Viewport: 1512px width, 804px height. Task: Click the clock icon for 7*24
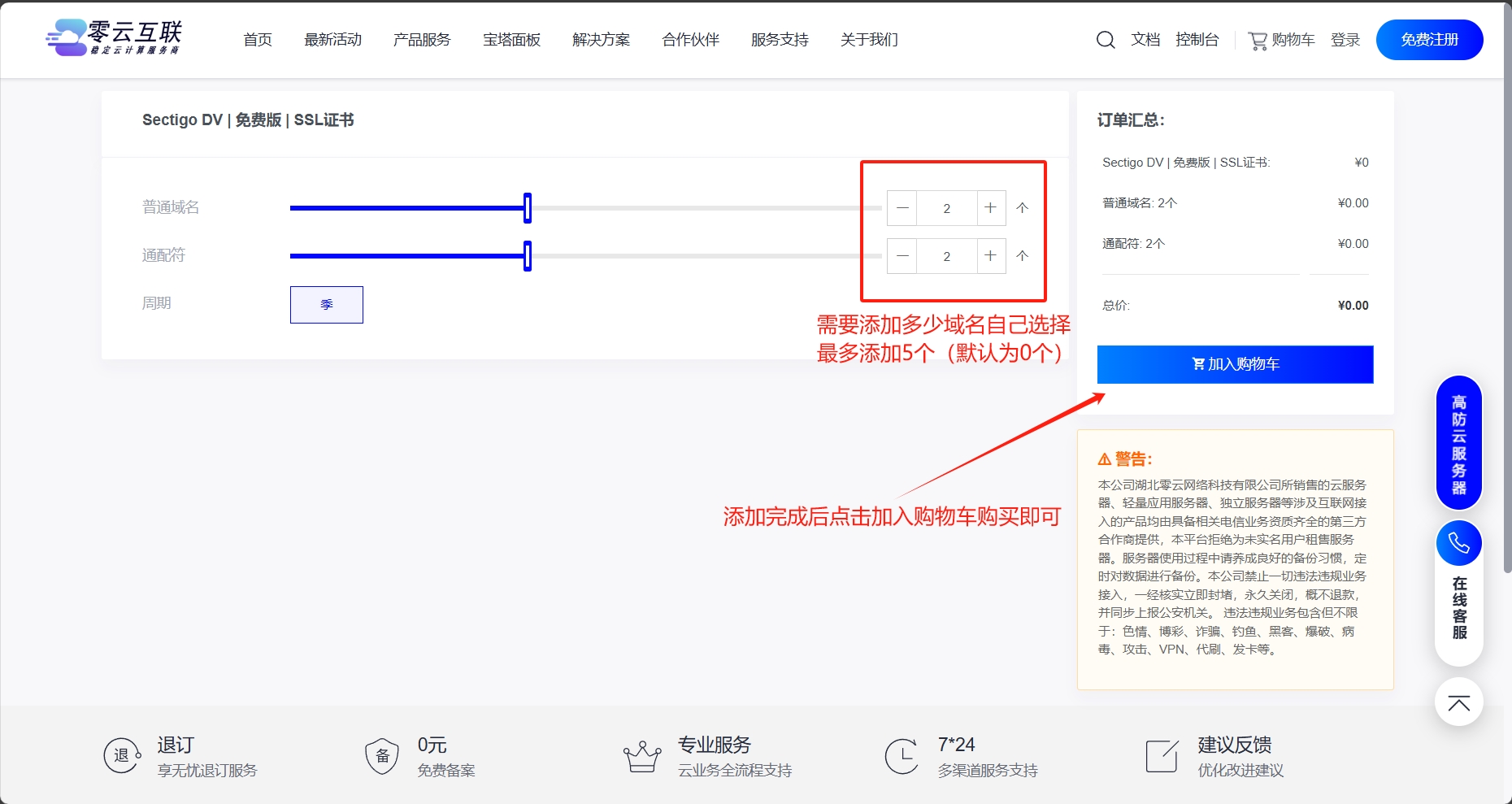pos(902,756)
